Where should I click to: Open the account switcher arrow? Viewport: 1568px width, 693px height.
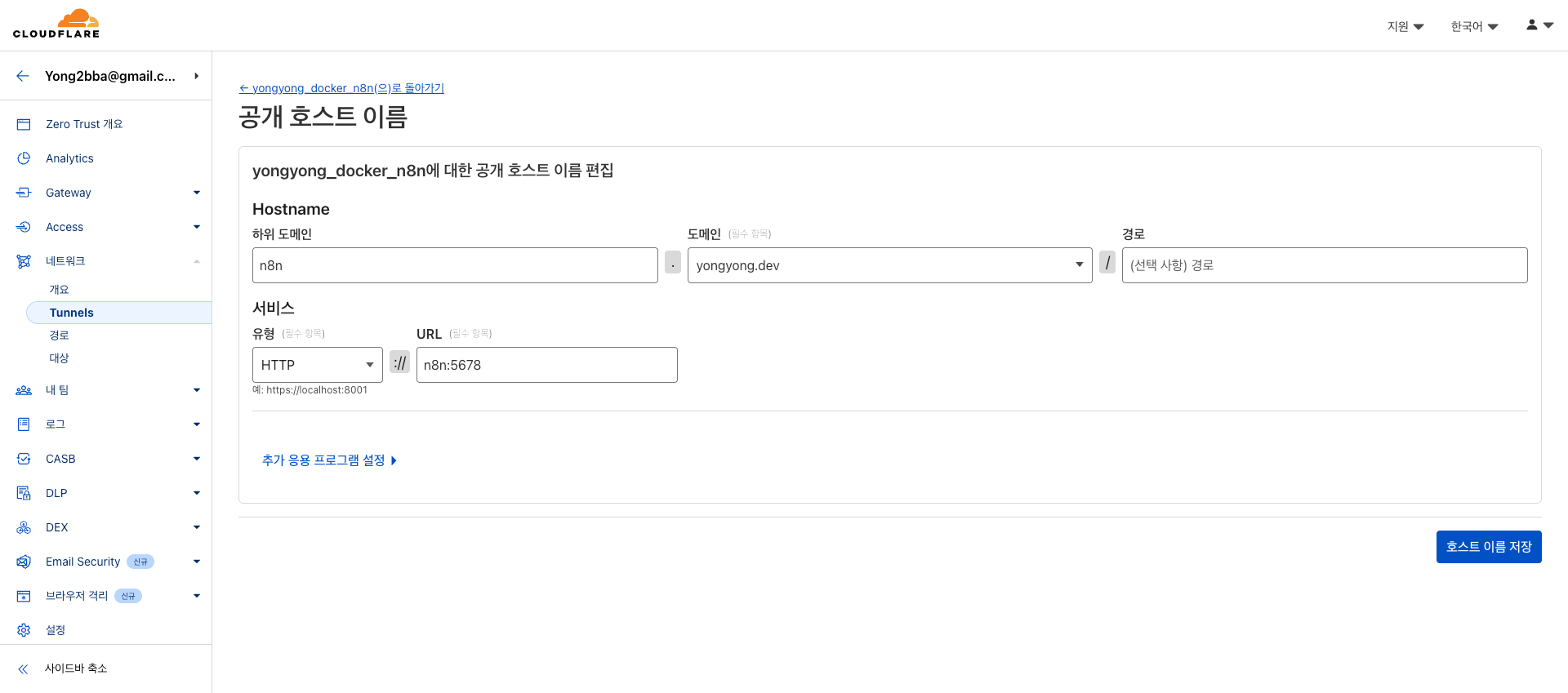coord(197,76)
